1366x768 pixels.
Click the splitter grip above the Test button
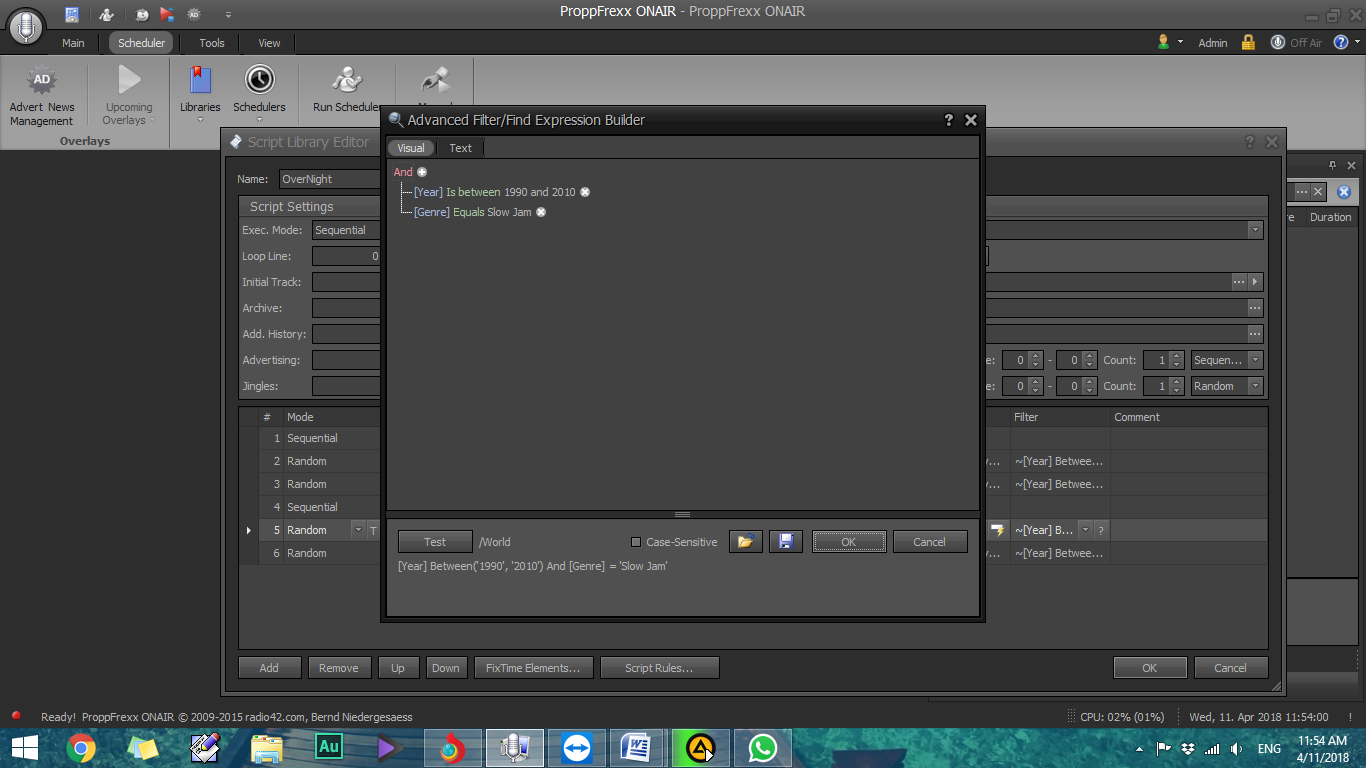[683, 514]
